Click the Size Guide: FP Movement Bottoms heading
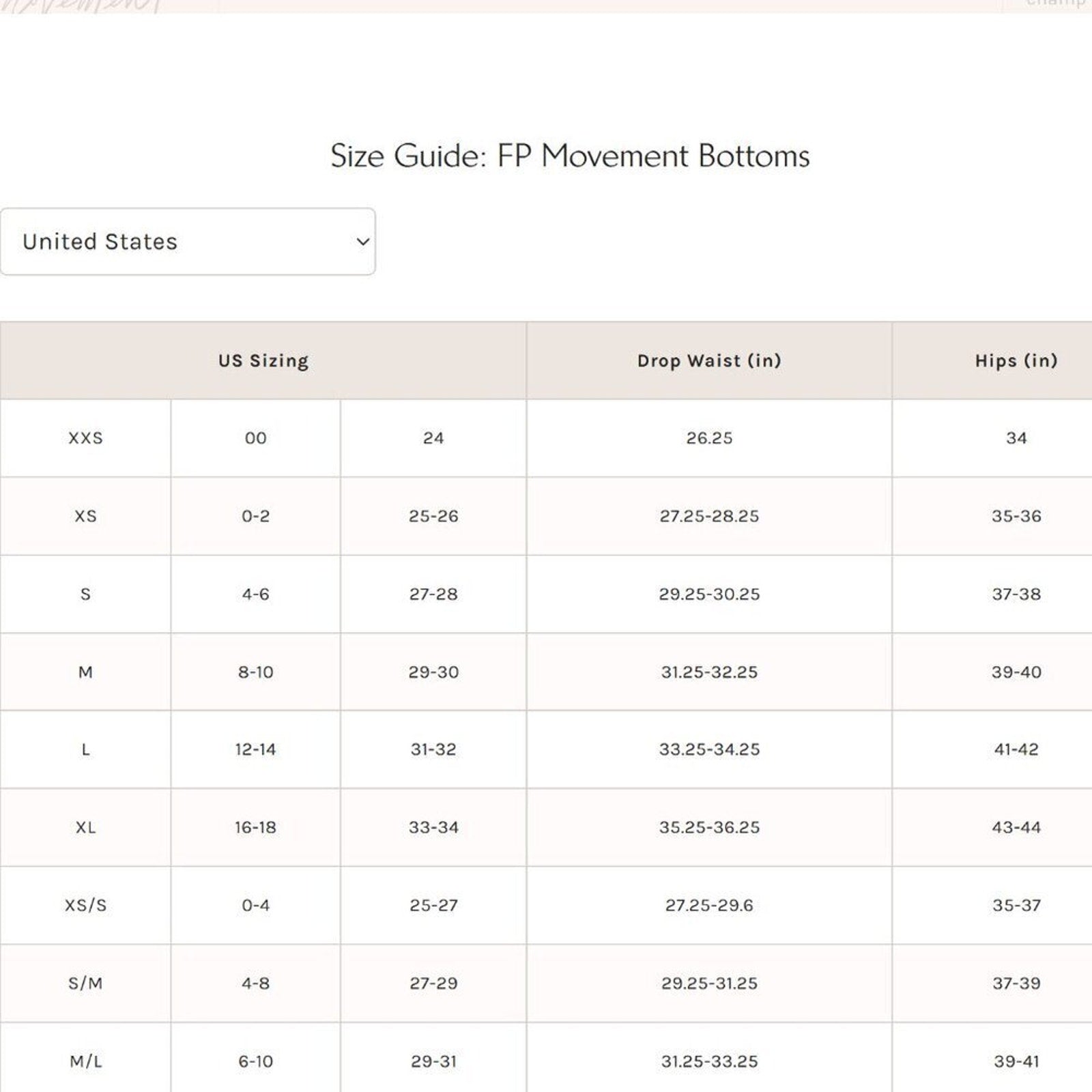The image size is (1092, 1092). click(x=570, y=156)
